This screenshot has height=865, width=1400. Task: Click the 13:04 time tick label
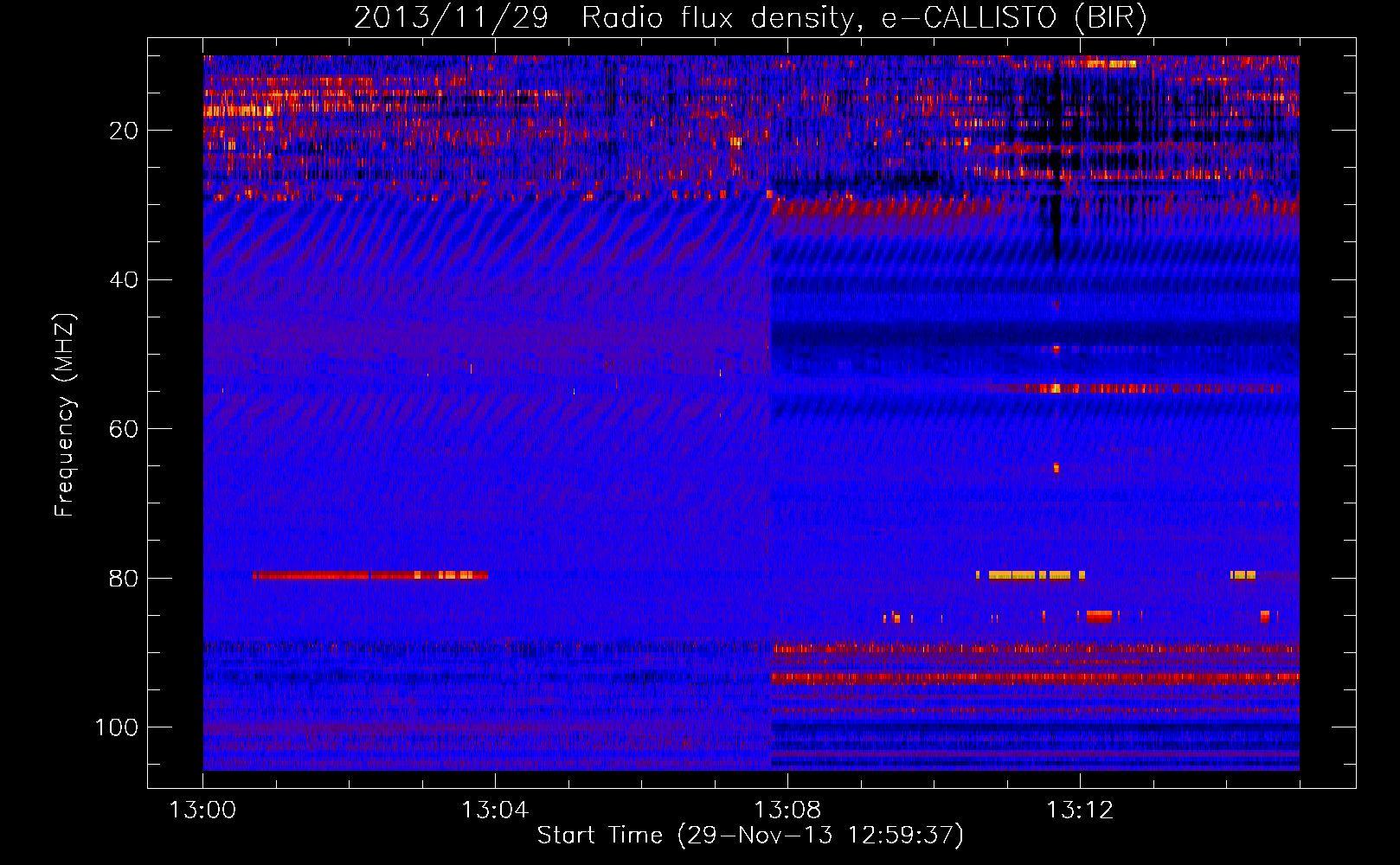pos(495,811)
